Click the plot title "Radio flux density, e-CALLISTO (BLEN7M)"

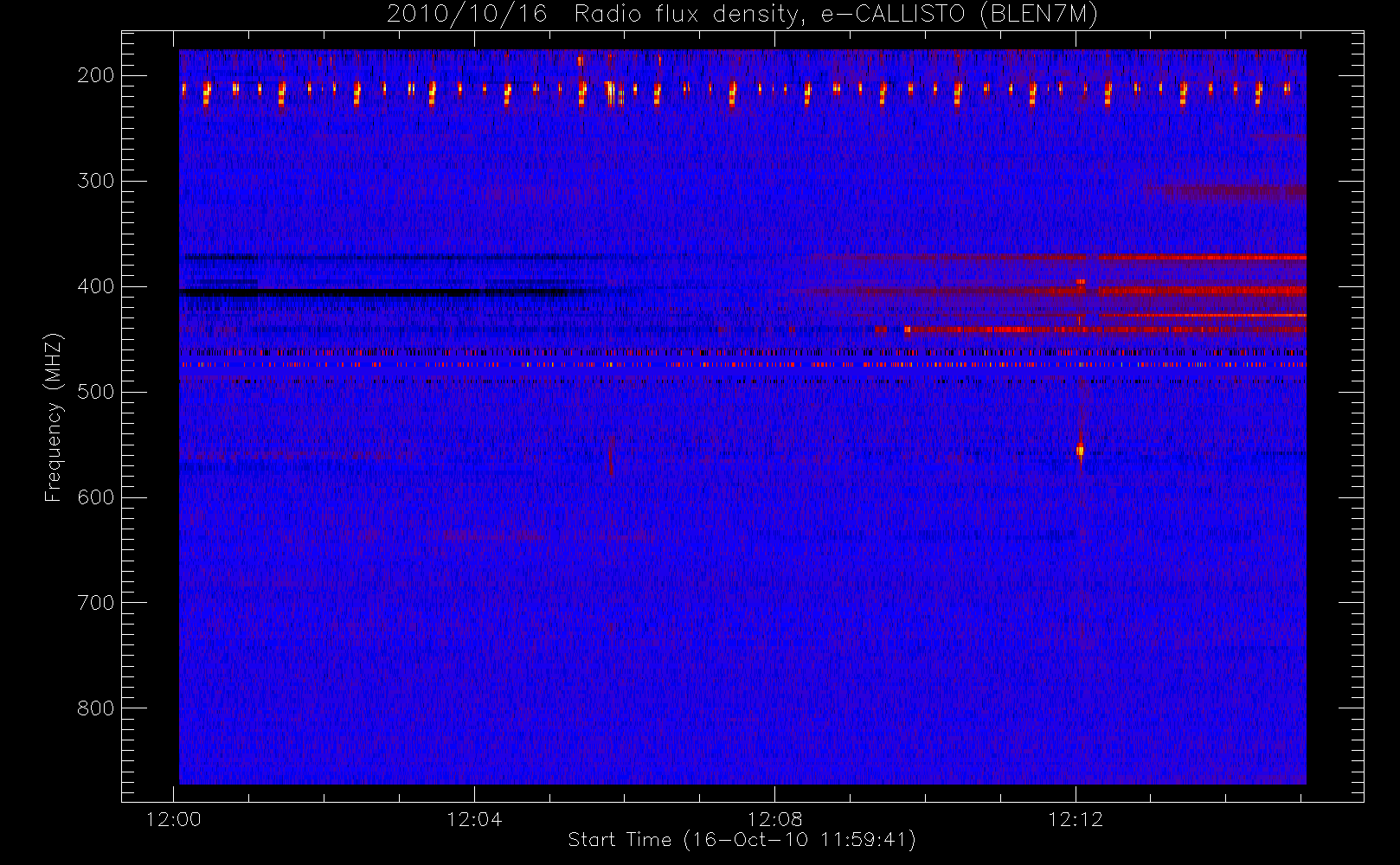[836, 15]
